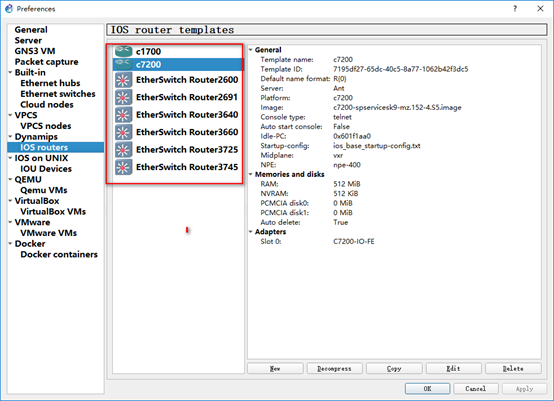
Task: Collapse the Memories and disks group arrow
Action: click(x=251, y=174)
